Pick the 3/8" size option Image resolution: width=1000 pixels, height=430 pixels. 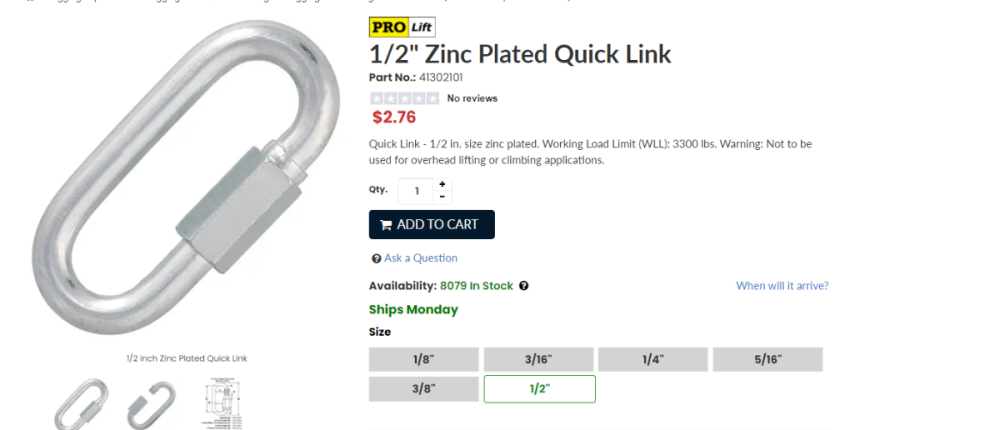(x=424, y=389)
